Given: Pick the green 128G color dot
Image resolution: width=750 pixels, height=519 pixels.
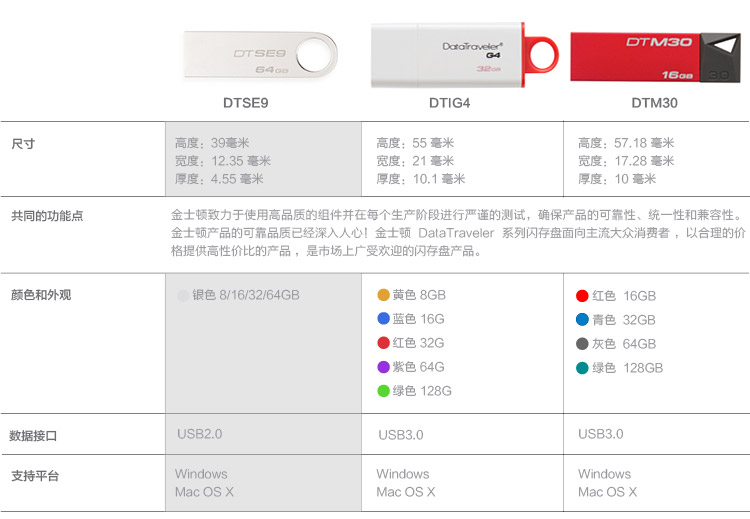Looking at the screenshot, I should click(383, 391).
